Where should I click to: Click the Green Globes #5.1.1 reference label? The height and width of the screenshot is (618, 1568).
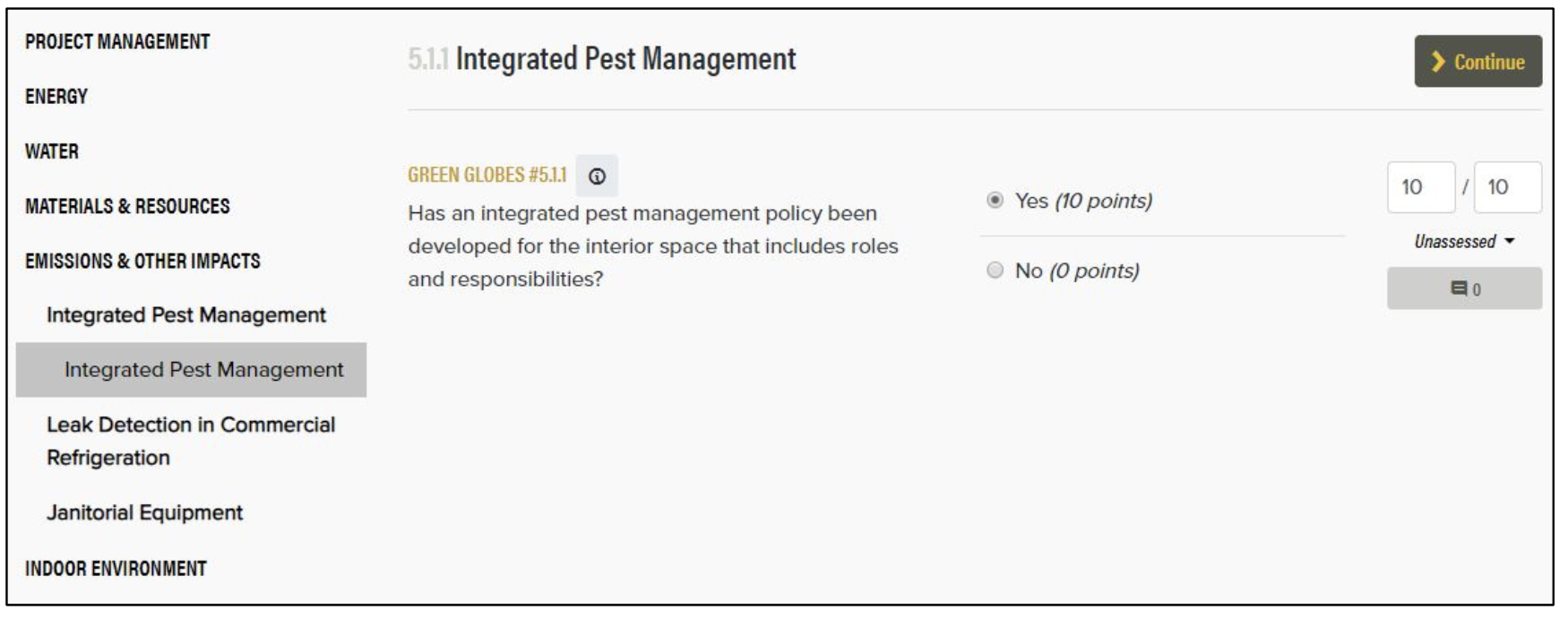click(x=487, y=175)
